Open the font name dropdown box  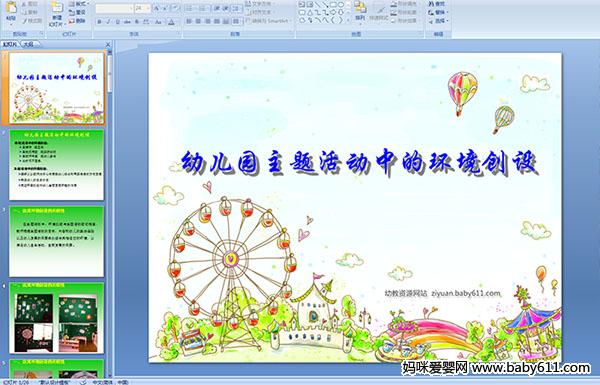114,8
